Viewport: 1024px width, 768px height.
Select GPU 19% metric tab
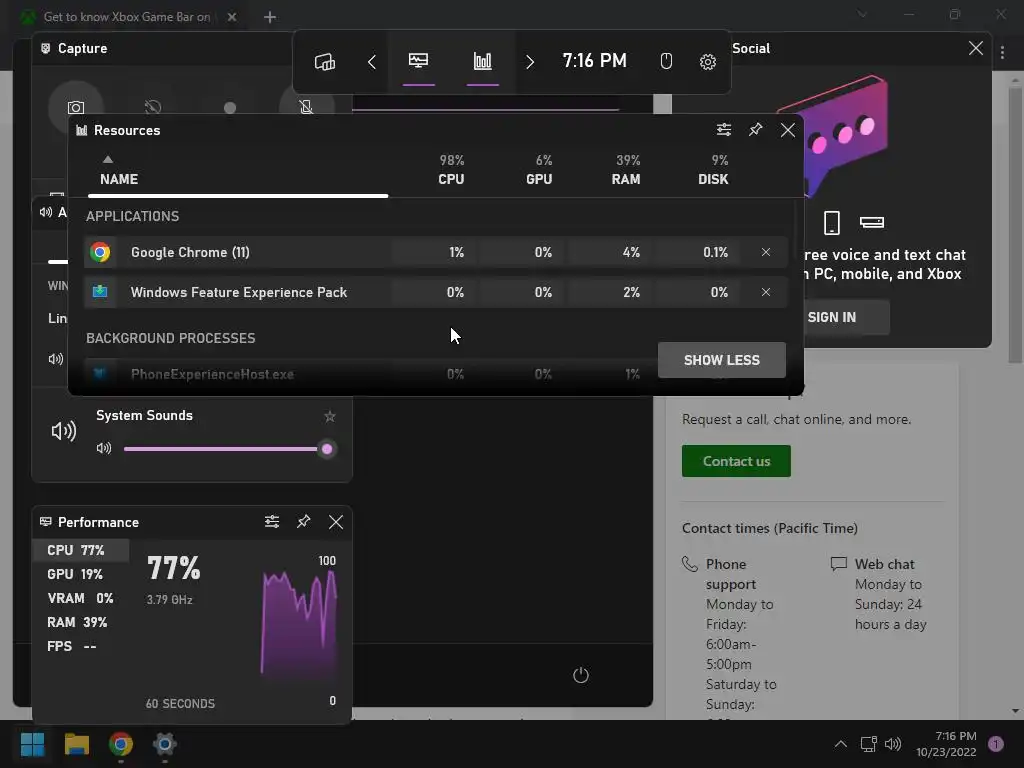click(81, 574)
